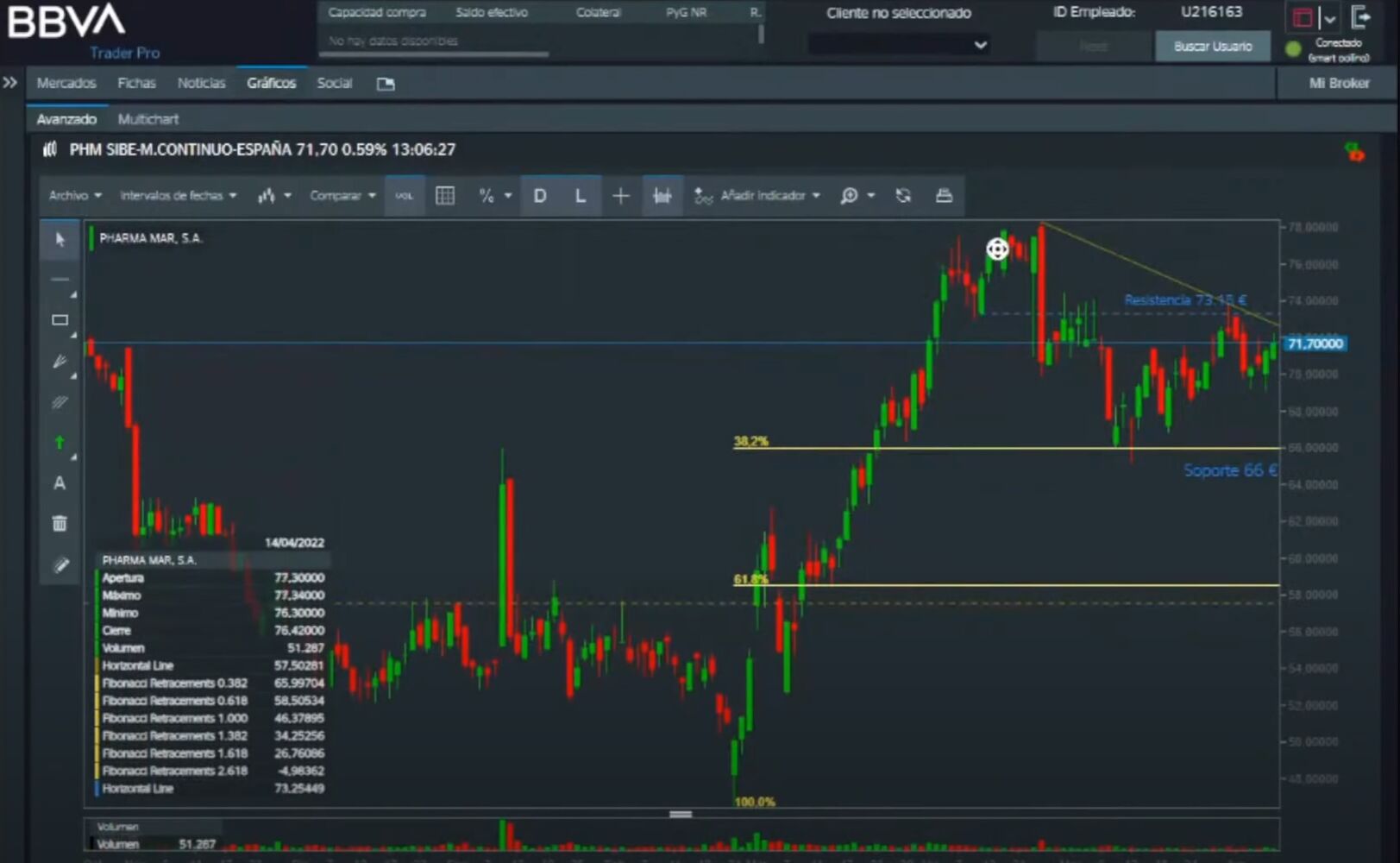Select the green up-arrow marker tool

tap(60, 443)
